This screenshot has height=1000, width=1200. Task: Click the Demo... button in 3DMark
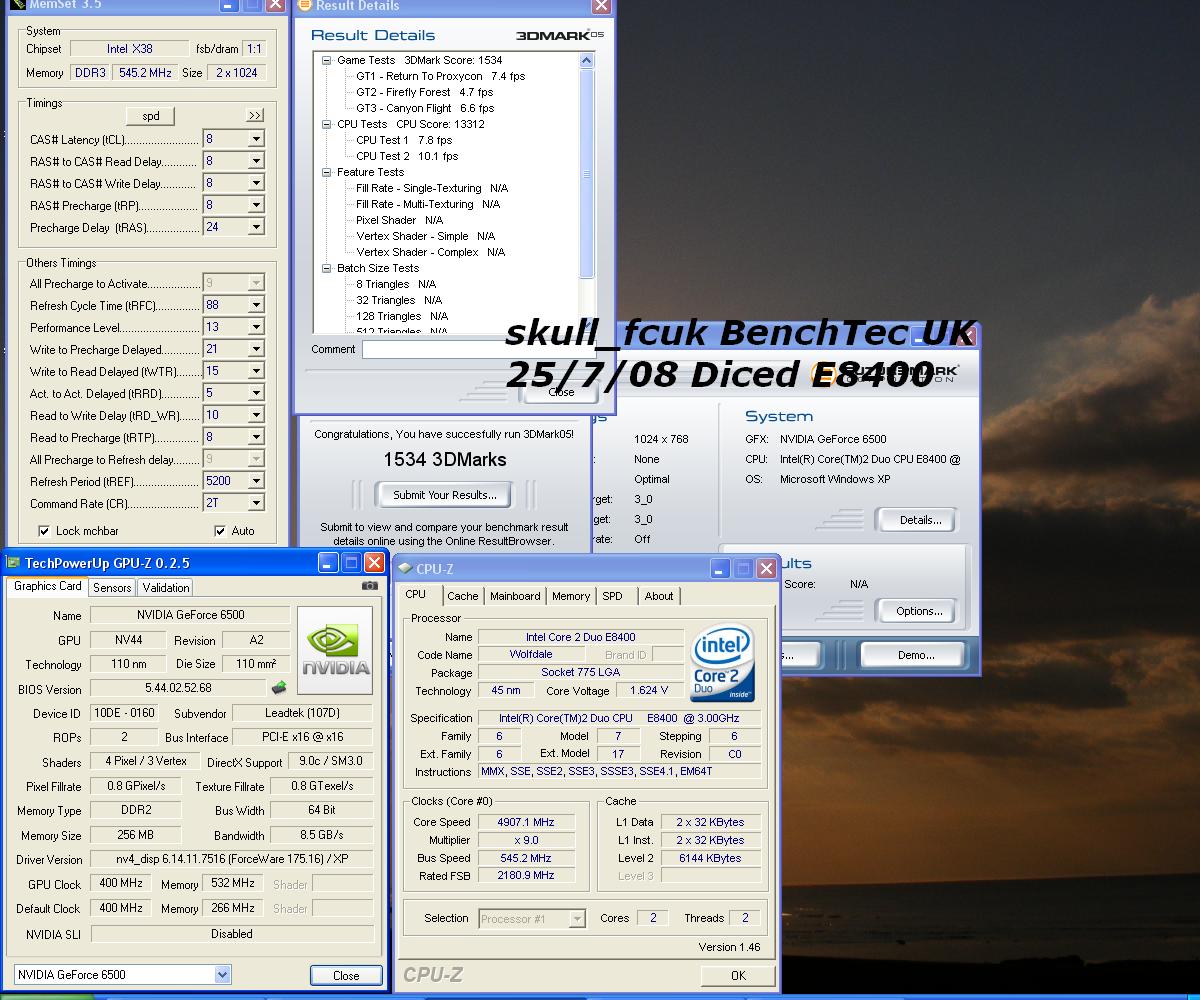[916, 655]
